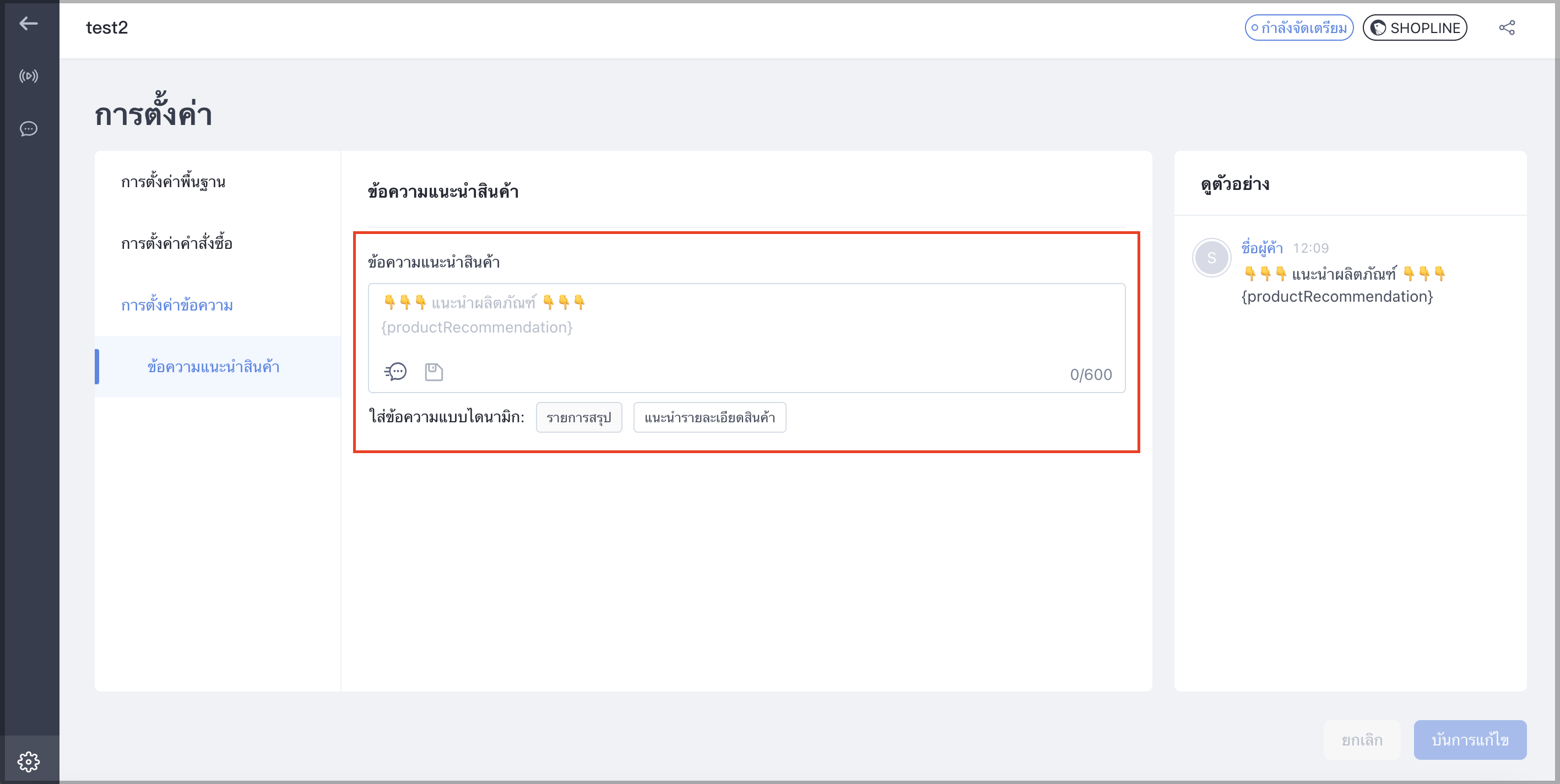Open the settings gear icon
Viewport: 1560px width, 784px height.
tap(29, 761)
